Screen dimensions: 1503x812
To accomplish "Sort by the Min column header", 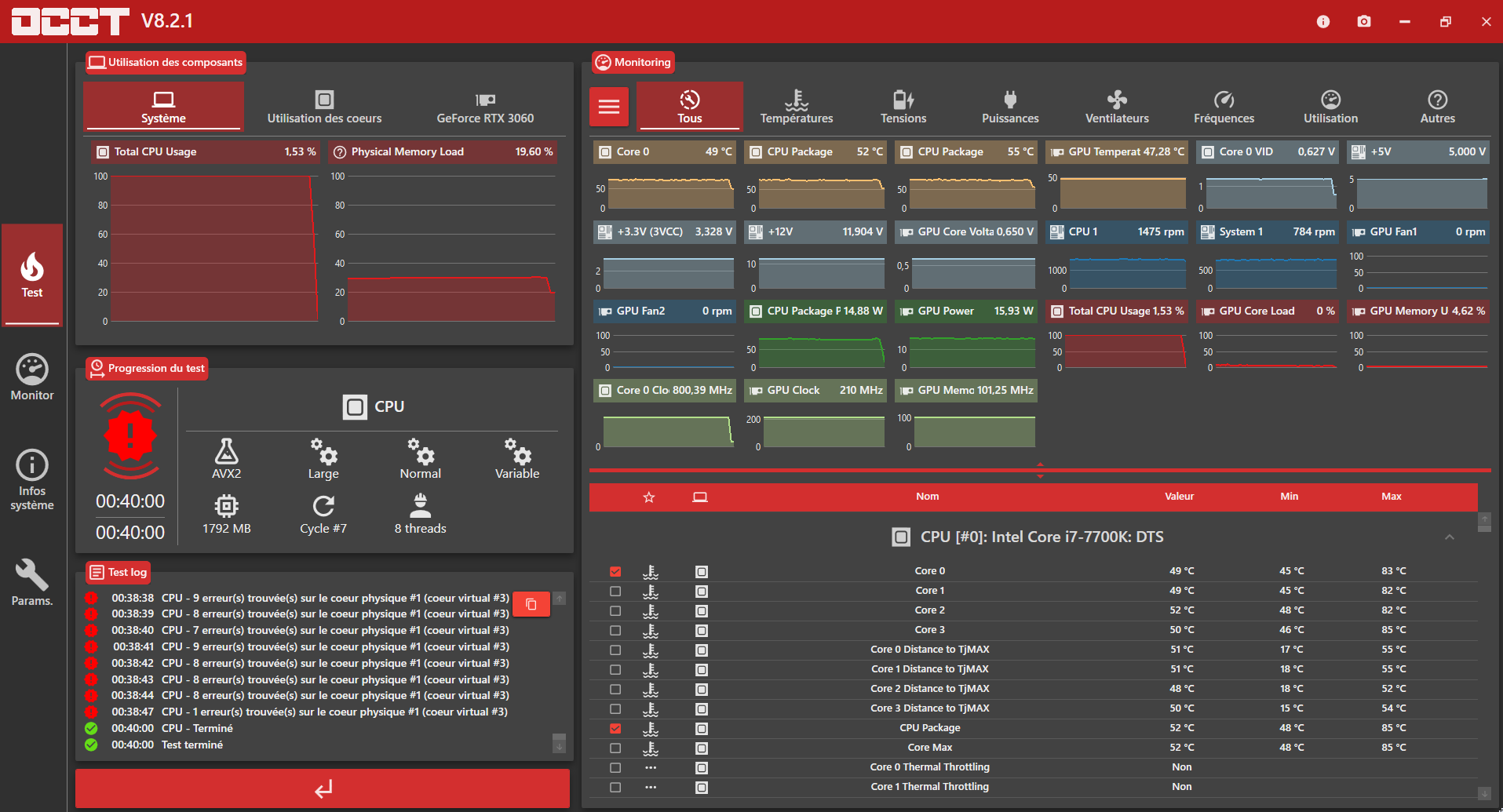I will [1289, 497].
